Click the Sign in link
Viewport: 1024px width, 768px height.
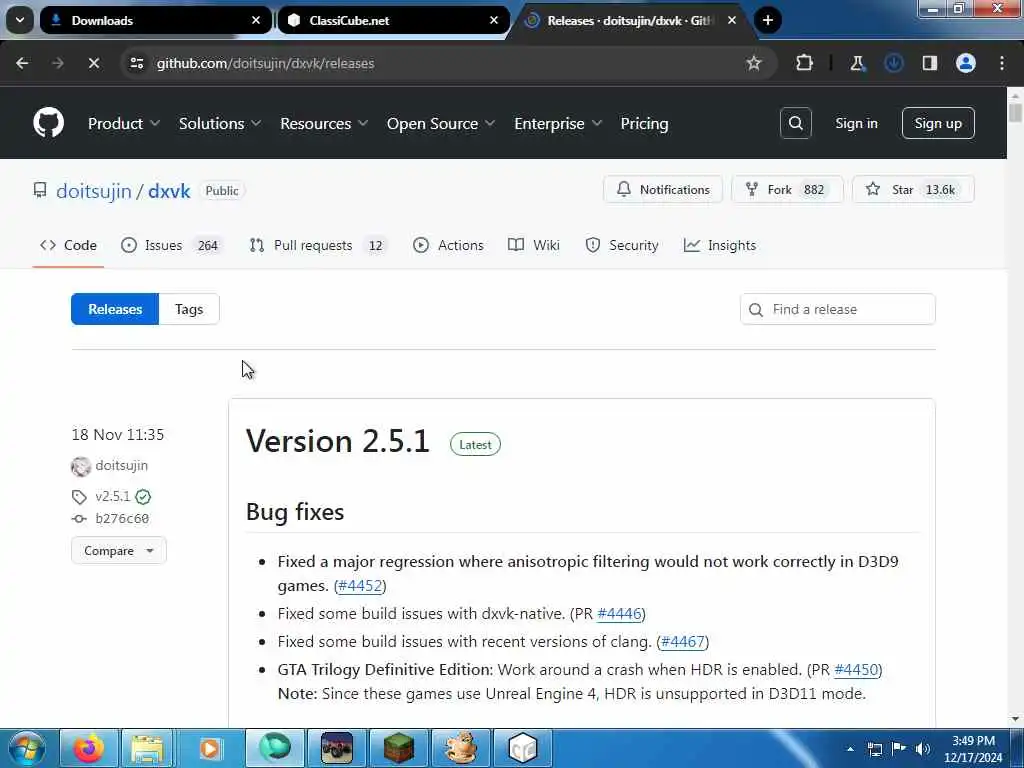pos(856,123)
